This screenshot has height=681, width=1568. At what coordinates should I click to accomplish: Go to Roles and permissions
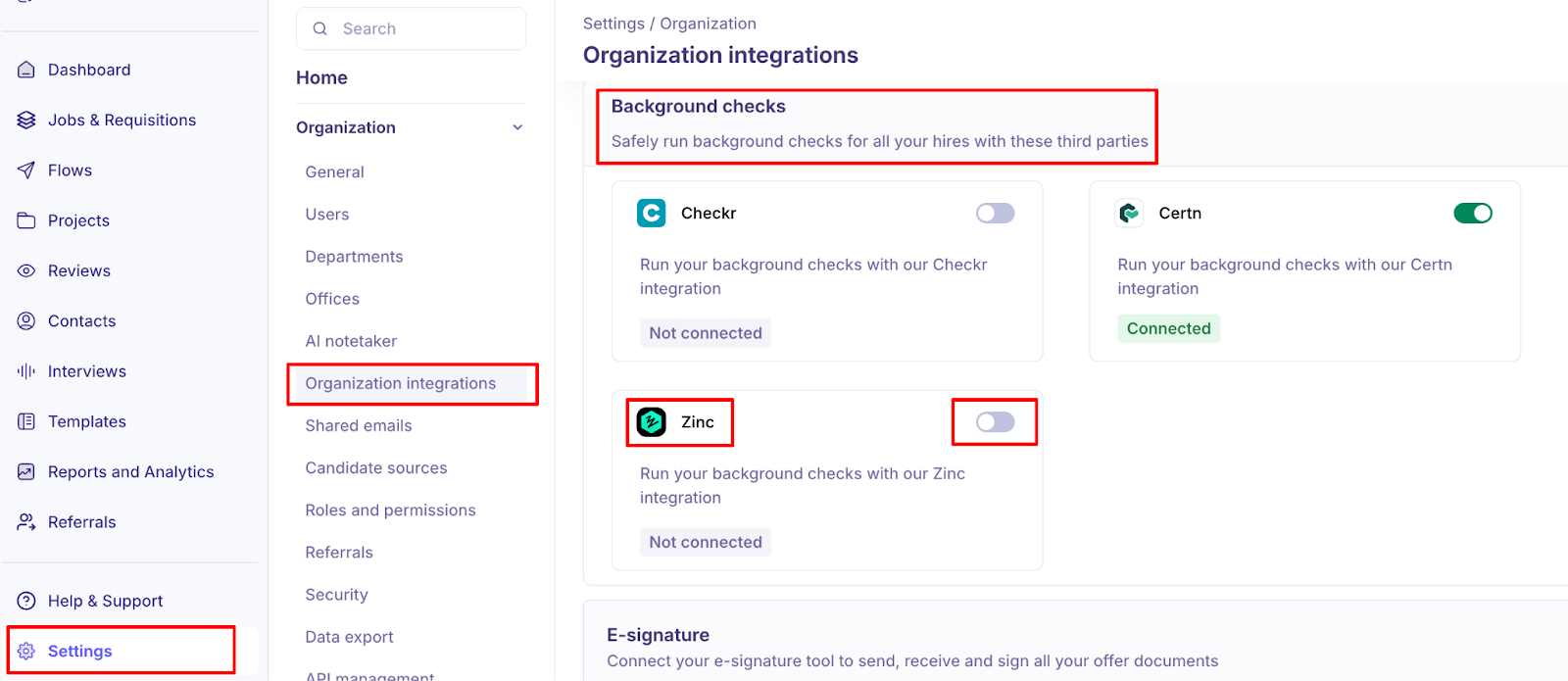point(390,511)
